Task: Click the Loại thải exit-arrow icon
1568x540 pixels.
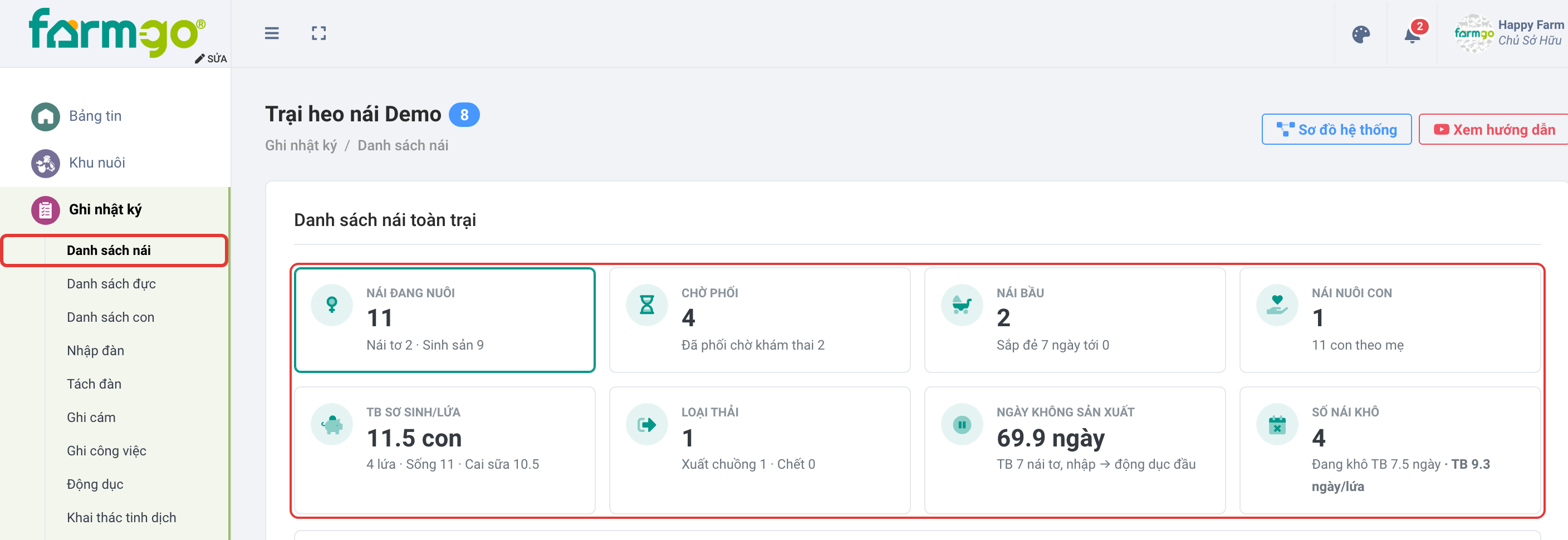Action: coord(647,424)
